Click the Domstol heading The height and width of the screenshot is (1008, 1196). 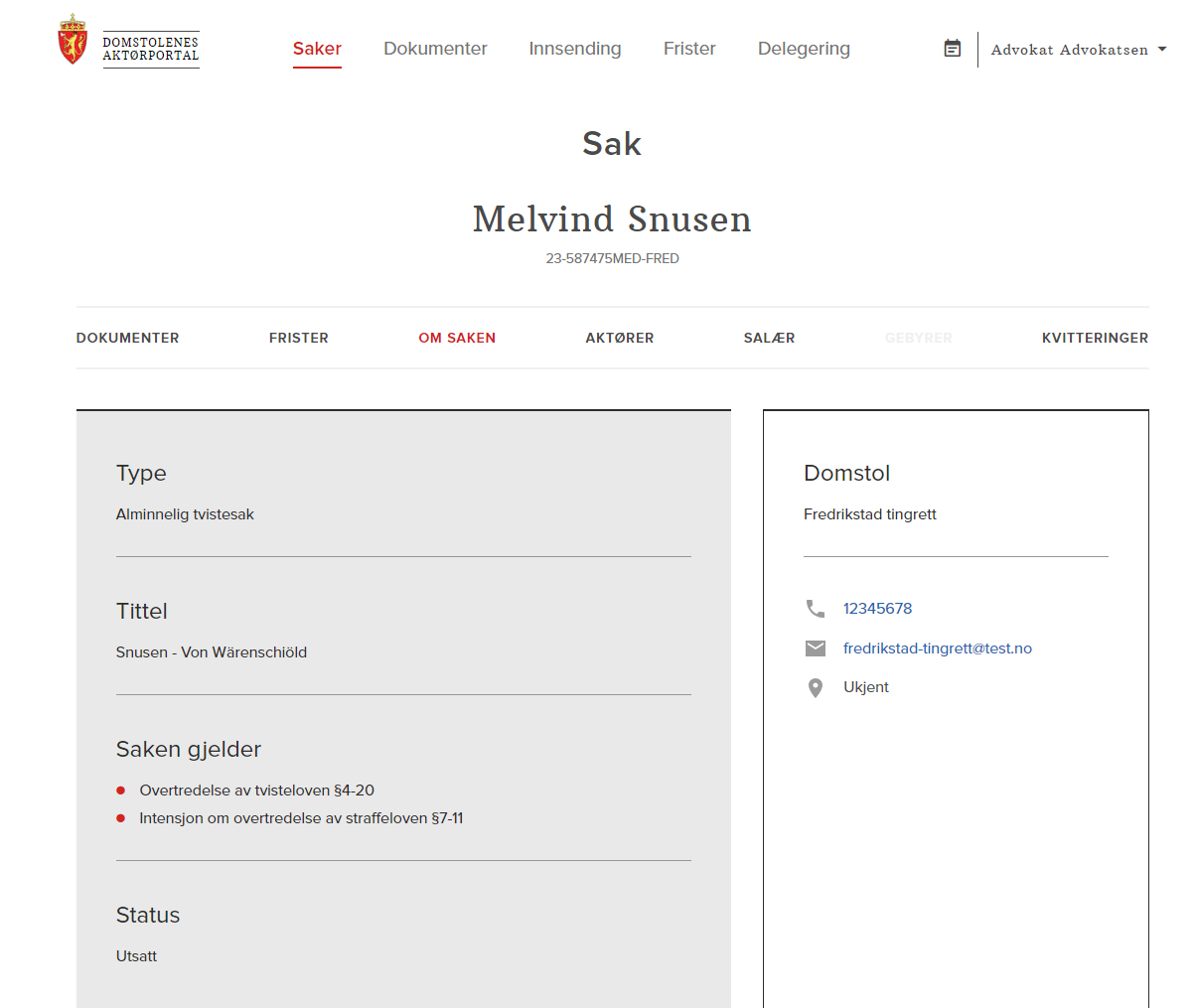846,473
